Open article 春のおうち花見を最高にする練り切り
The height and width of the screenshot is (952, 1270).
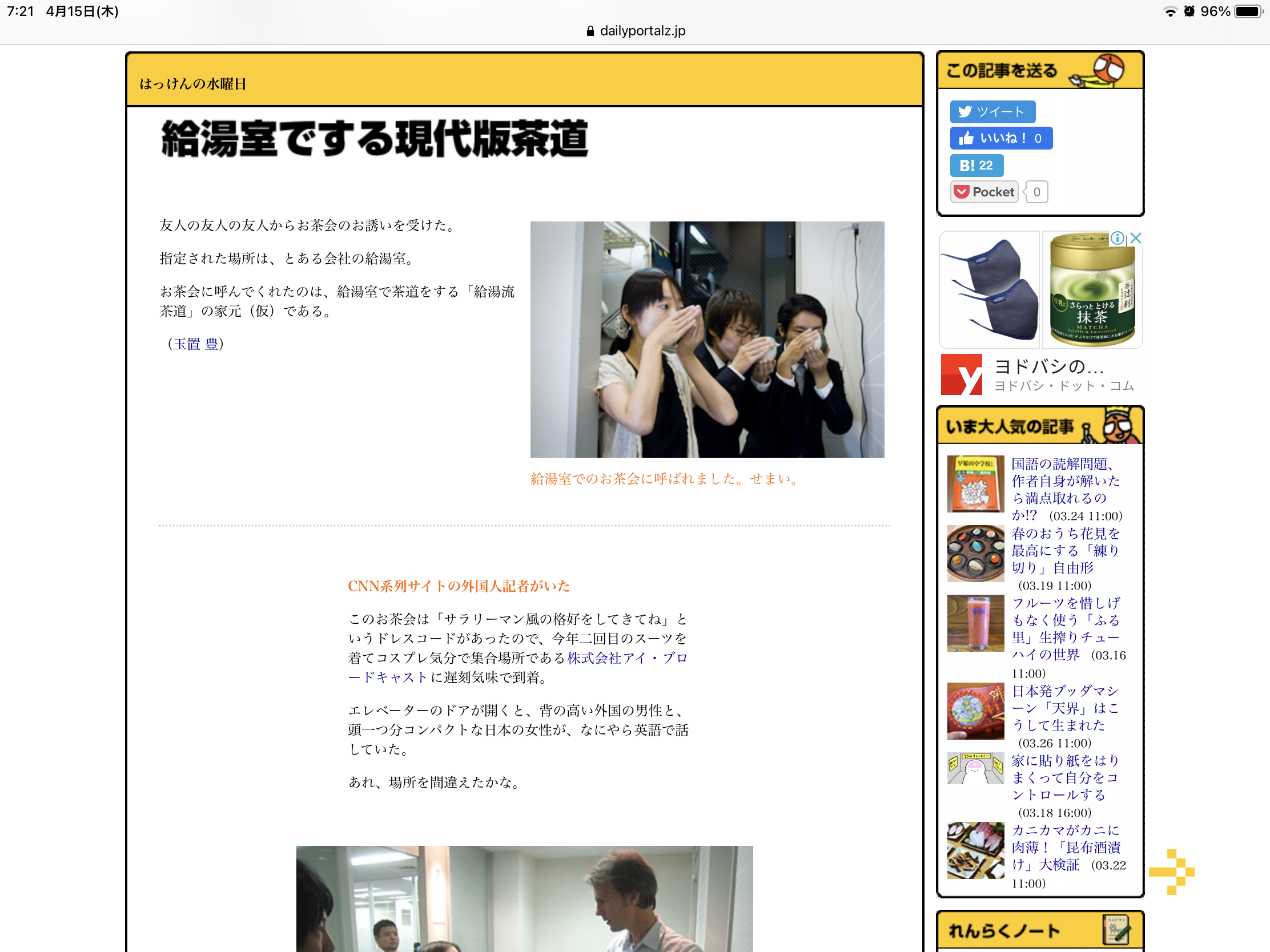(x=1065, y=550)
